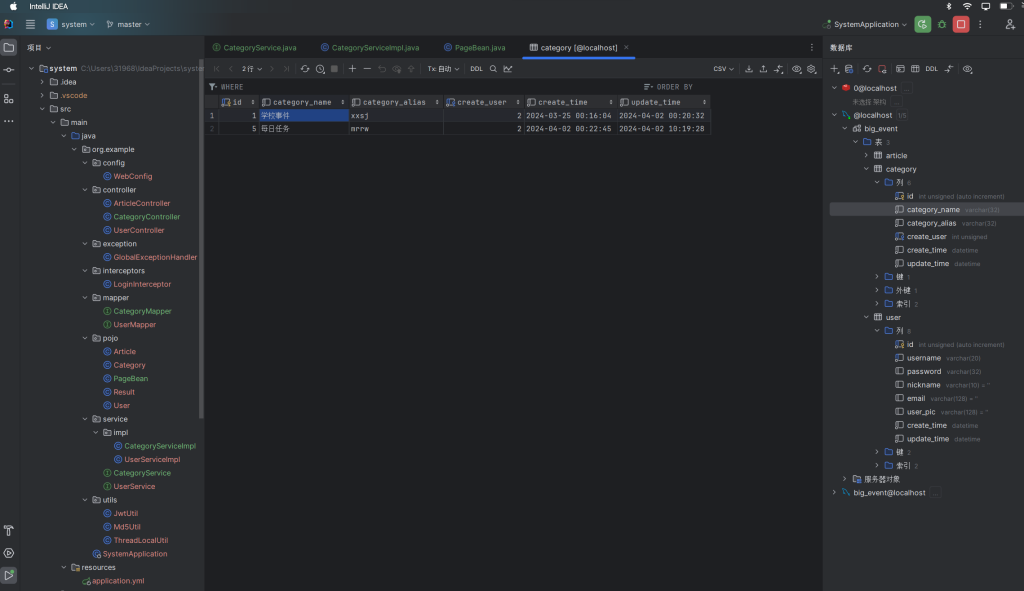The image size is (1024, 591).
Task: Reload the category table data
Action: click(x=305, y=69)
